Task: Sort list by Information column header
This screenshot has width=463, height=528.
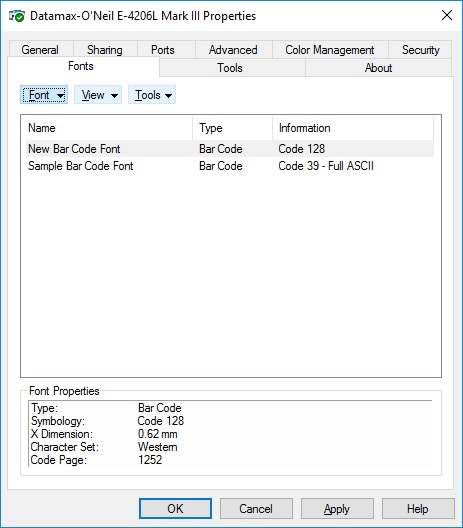Action: coord(353,128)
